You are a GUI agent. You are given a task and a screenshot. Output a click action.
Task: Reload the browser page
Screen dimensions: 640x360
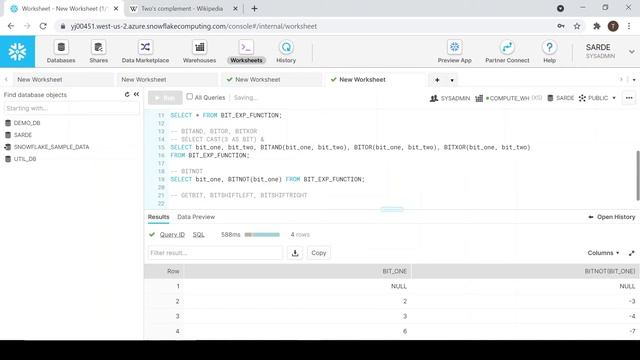[43, 26]
